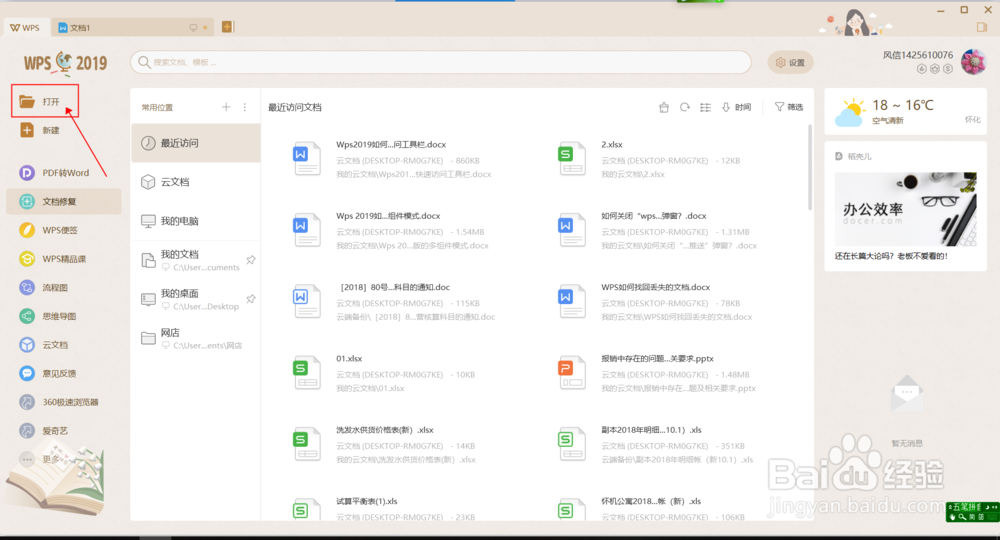Click the add location plus icon

[226, 107]
